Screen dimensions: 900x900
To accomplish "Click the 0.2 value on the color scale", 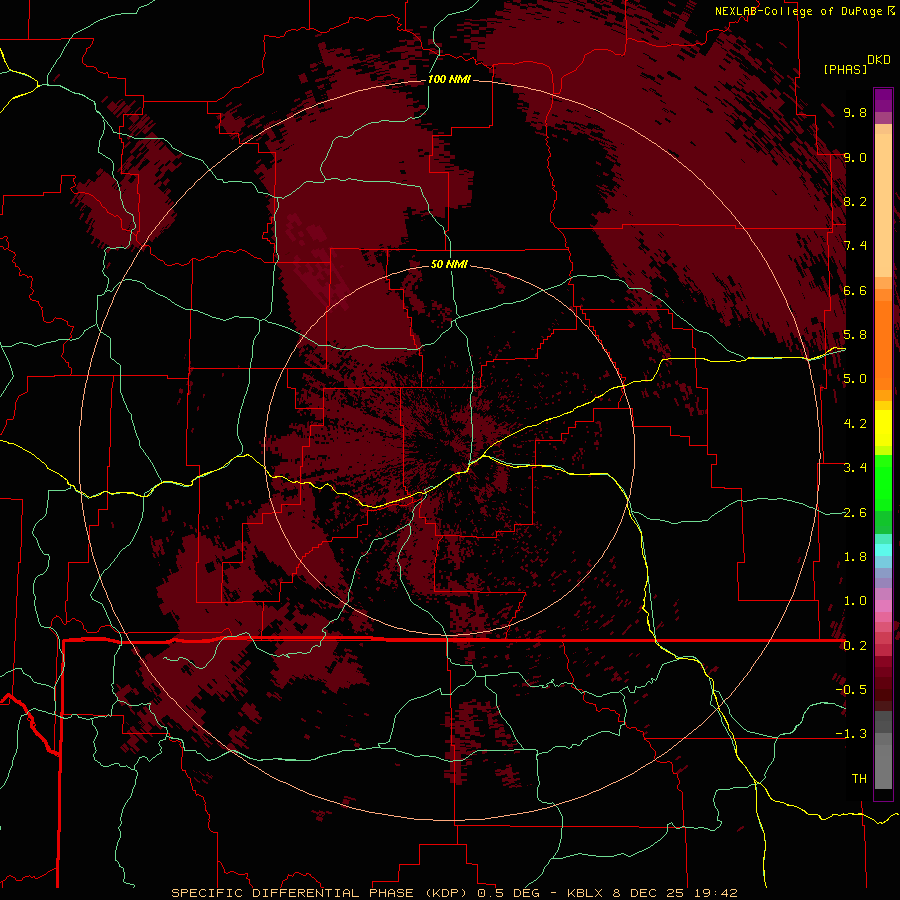I will (x=855, y=646).
